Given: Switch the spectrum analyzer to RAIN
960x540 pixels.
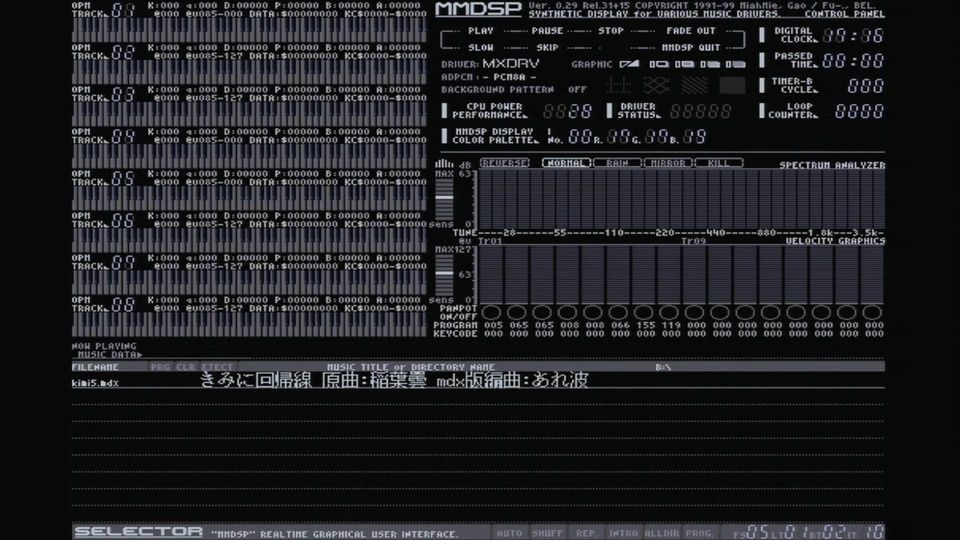Looking at the screenshot, I should 617,163.
